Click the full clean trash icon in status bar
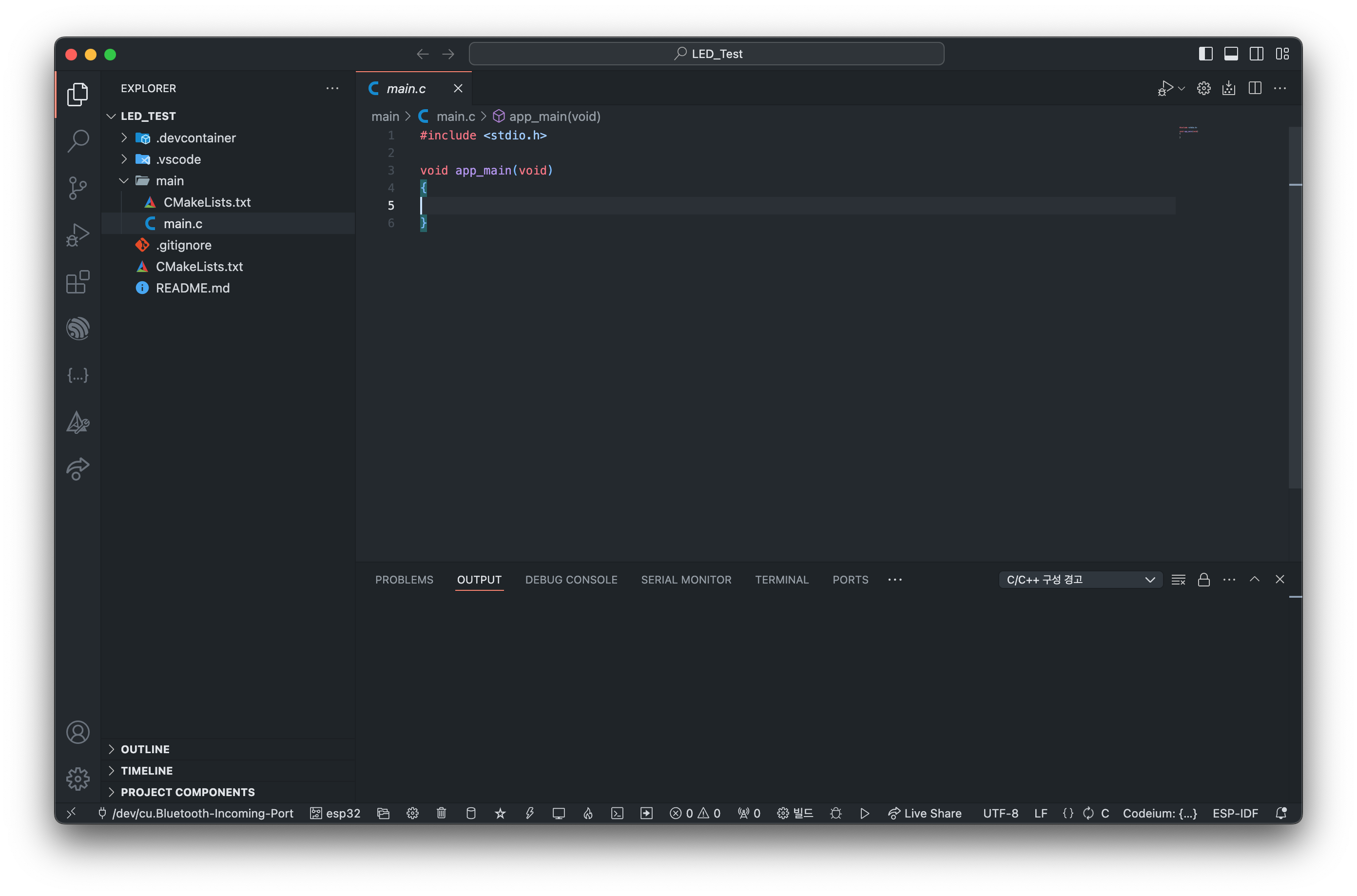This screenshot has width=1357, height=896. [441, 813]
